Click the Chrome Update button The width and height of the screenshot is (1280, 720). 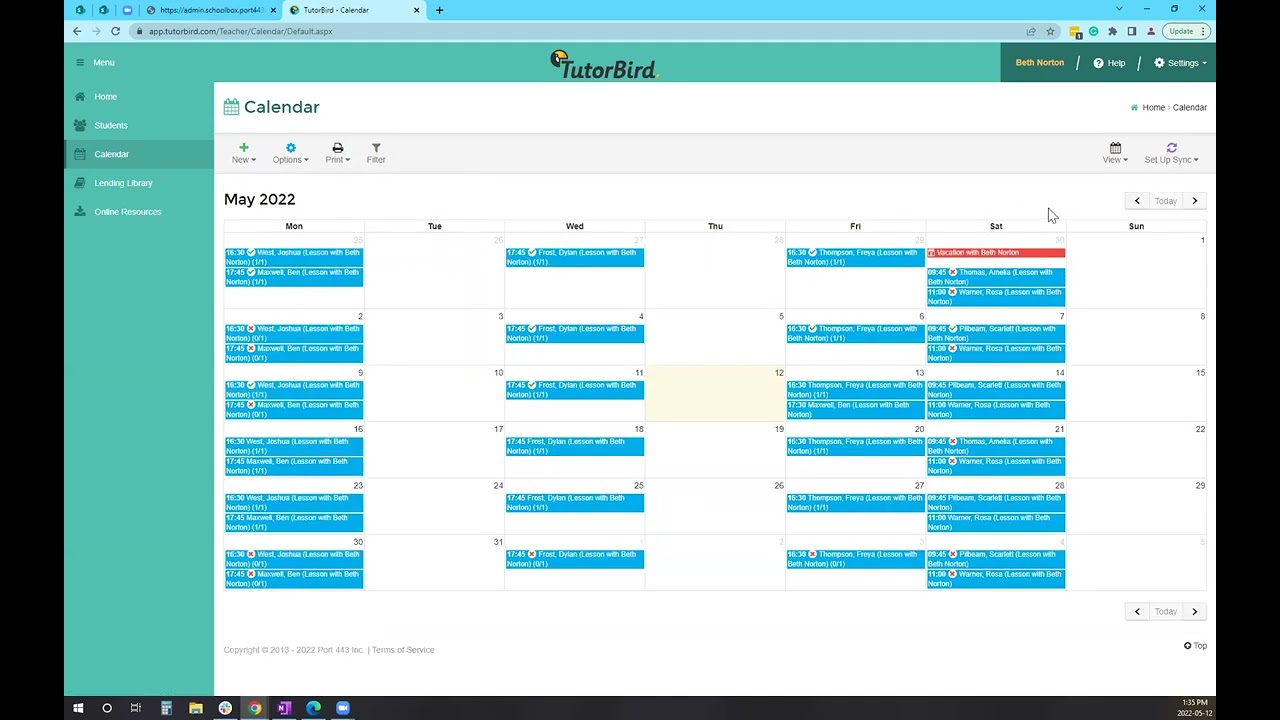tap(1187, 31)
